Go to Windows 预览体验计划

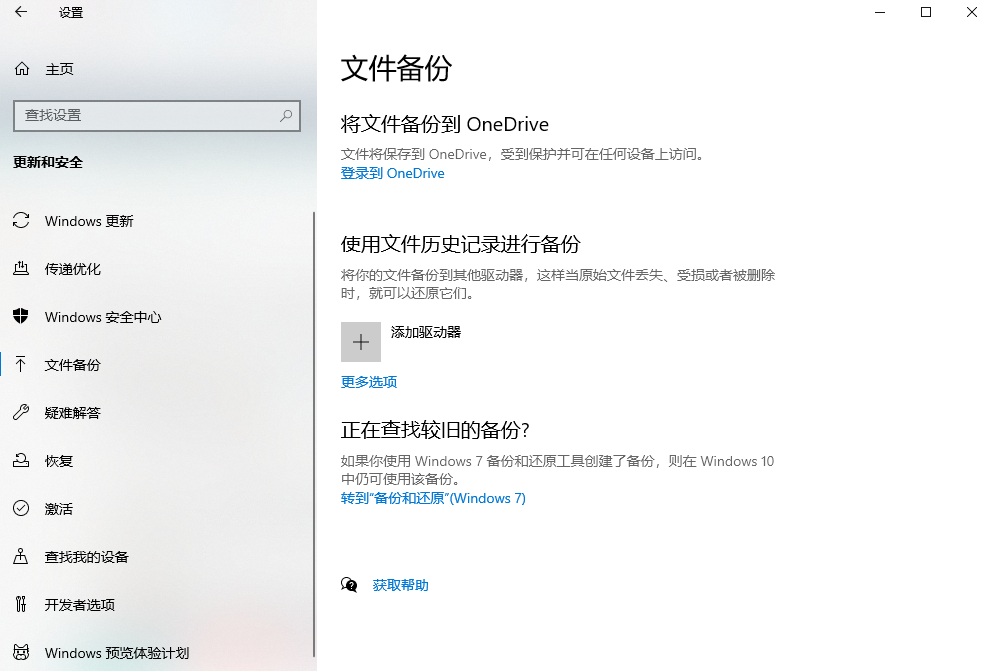tap(117, 653)
